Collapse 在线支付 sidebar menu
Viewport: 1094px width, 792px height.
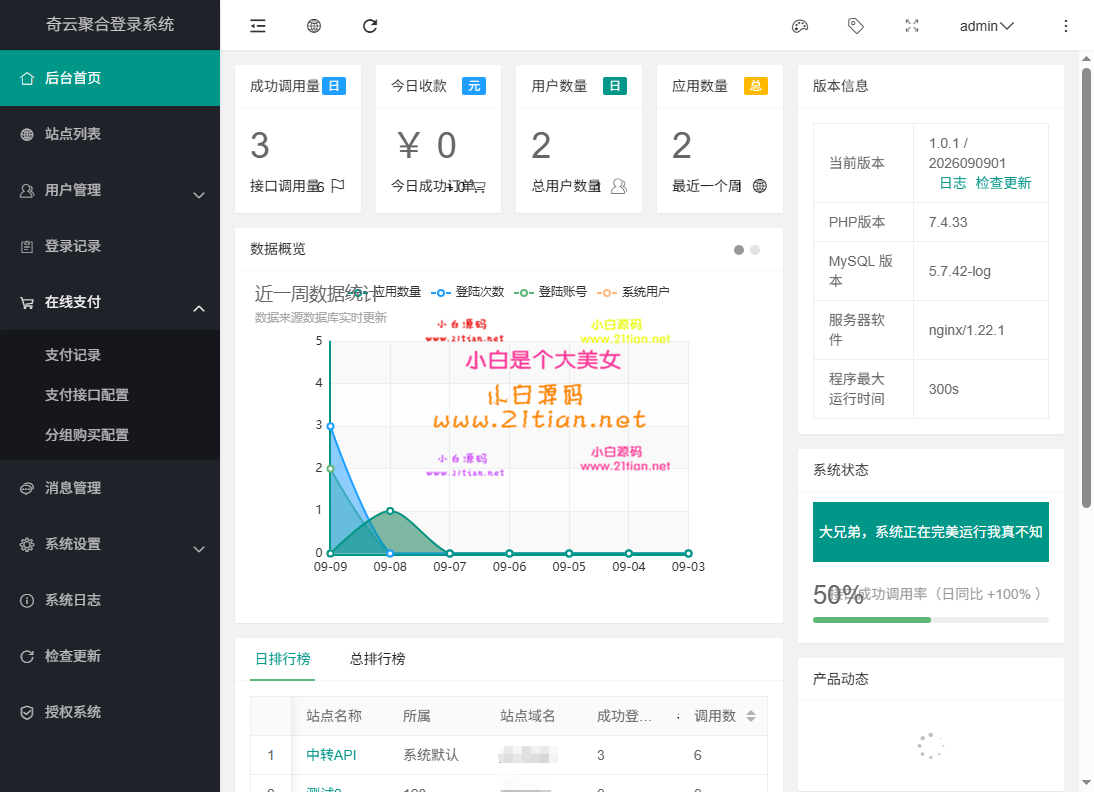pos(110,302)
